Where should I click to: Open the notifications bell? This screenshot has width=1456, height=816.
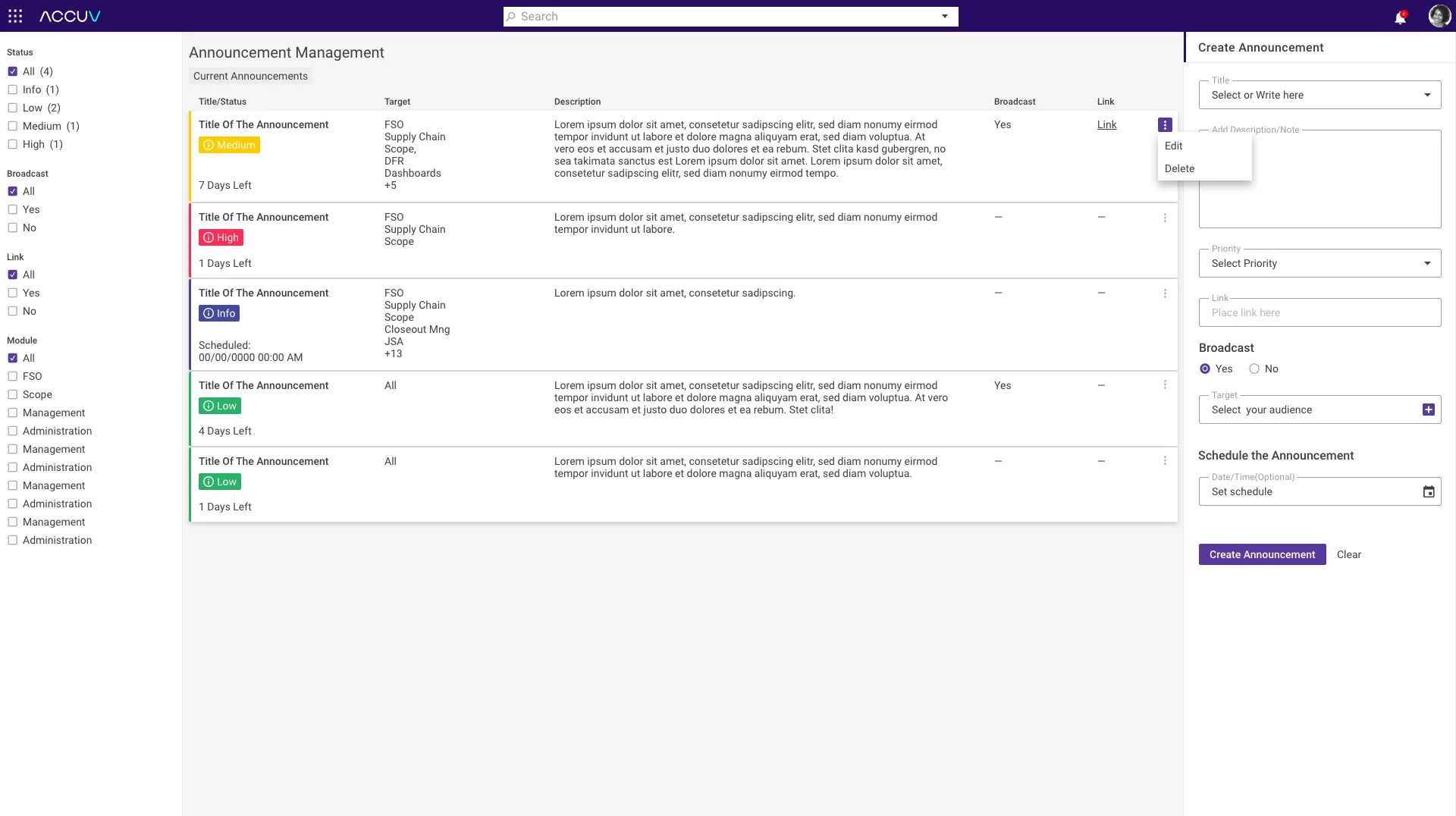[x=1400, y=17]
